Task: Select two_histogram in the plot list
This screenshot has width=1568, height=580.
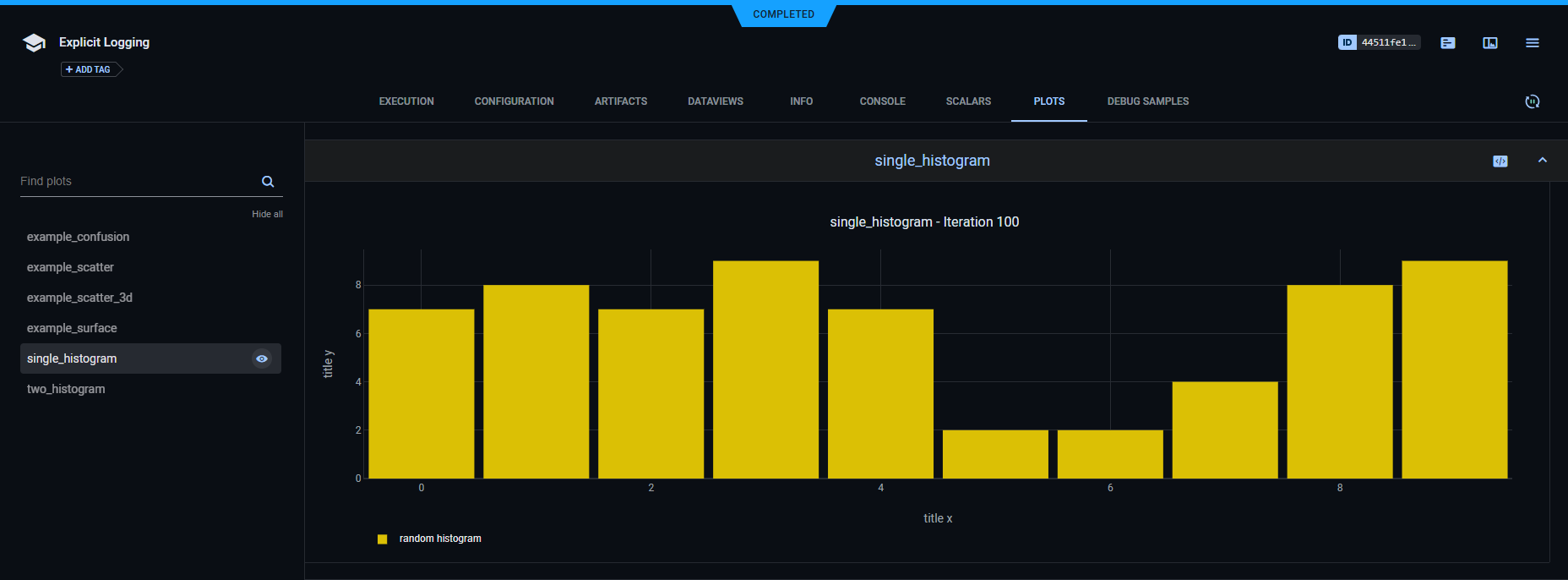Action: click(66, 389)
